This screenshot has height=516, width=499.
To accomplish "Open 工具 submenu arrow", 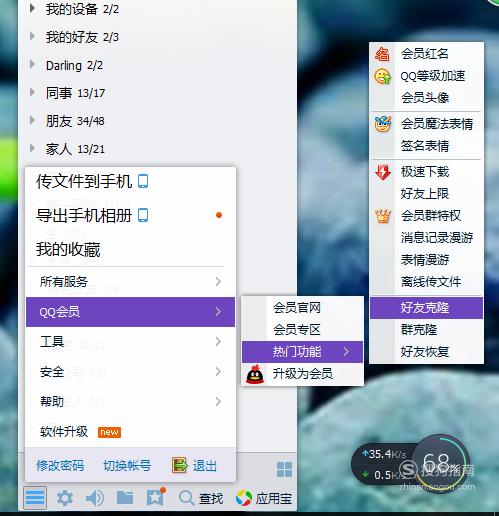I will 218,341.
